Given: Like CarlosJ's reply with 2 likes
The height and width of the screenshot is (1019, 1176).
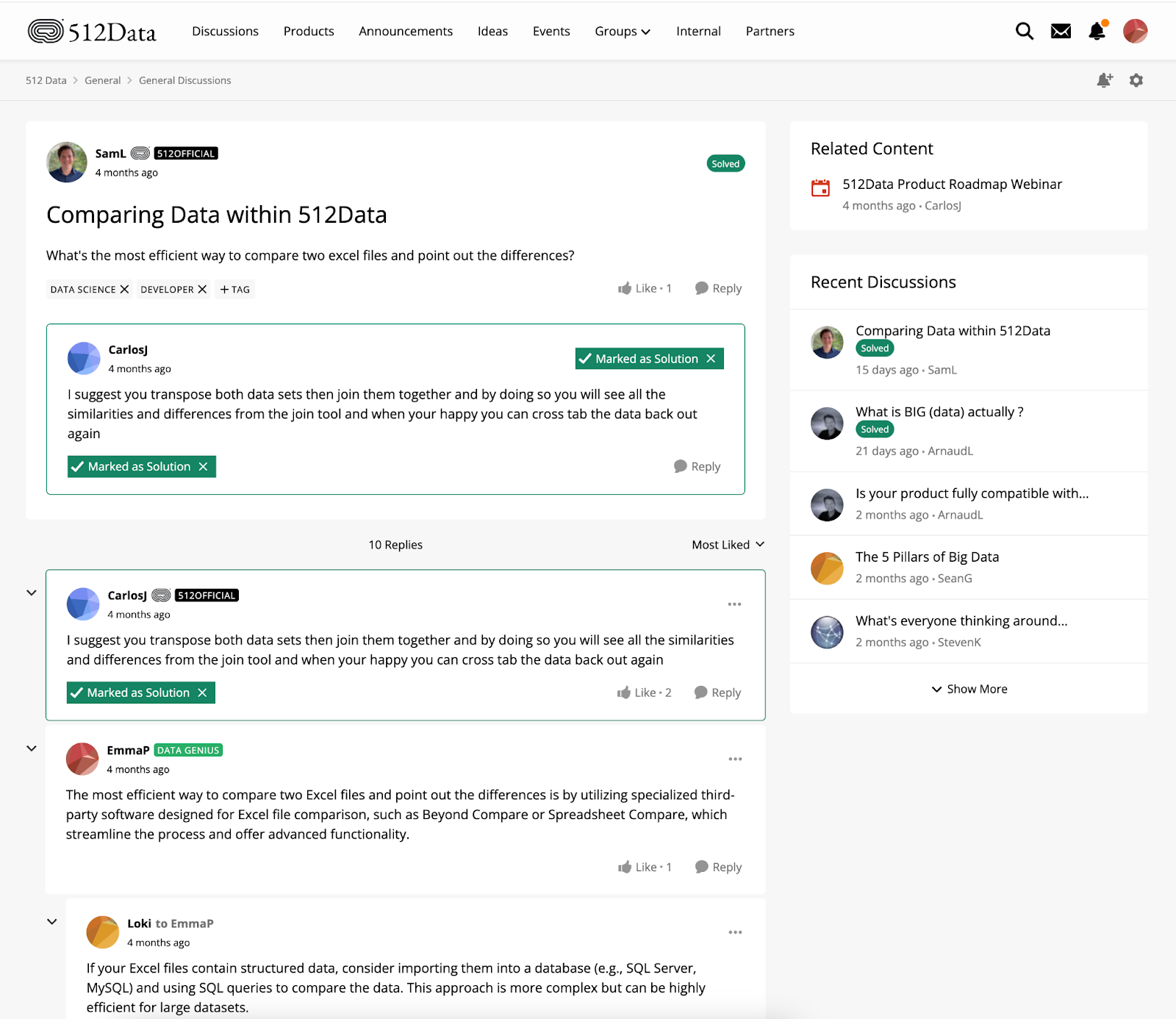Looking at the screenshot, I should (x=644, y=693).
